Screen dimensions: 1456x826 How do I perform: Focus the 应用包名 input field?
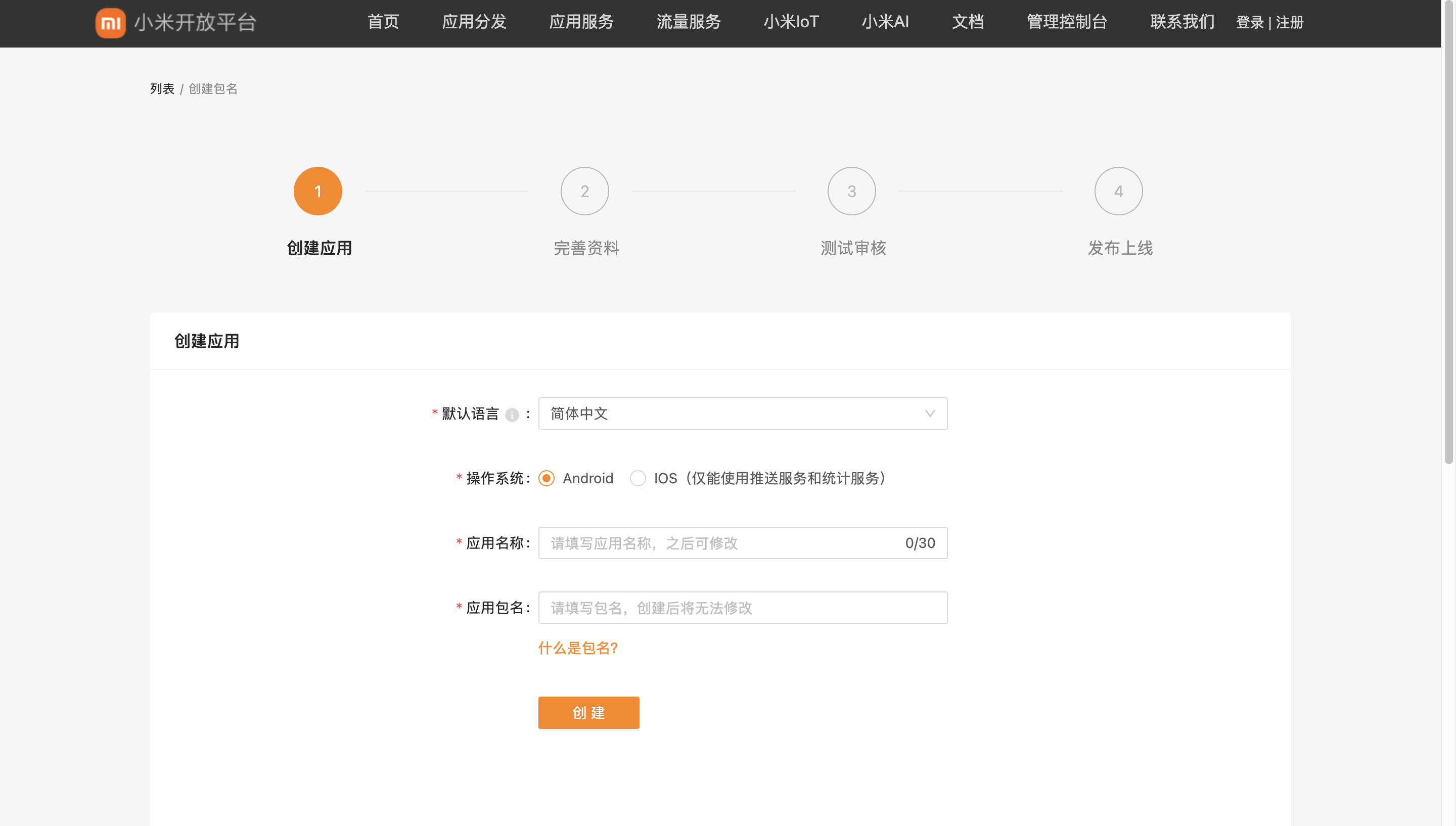[x=743, y=608]
